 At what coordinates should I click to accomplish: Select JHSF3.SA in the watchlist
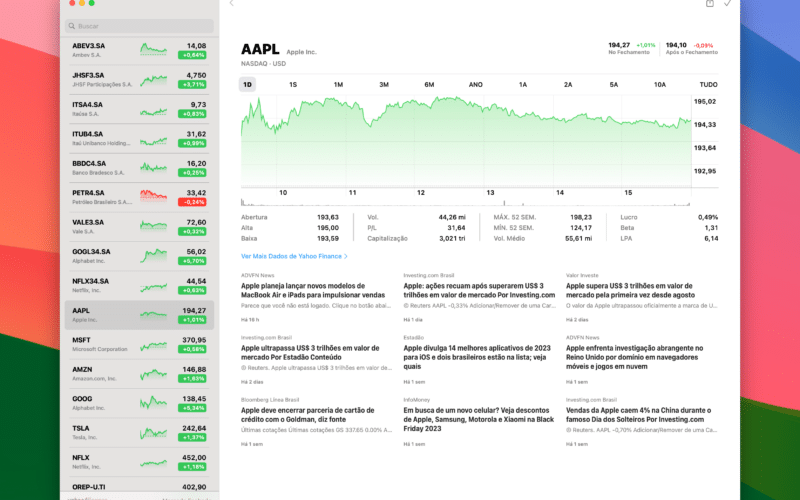click(139, 80)
